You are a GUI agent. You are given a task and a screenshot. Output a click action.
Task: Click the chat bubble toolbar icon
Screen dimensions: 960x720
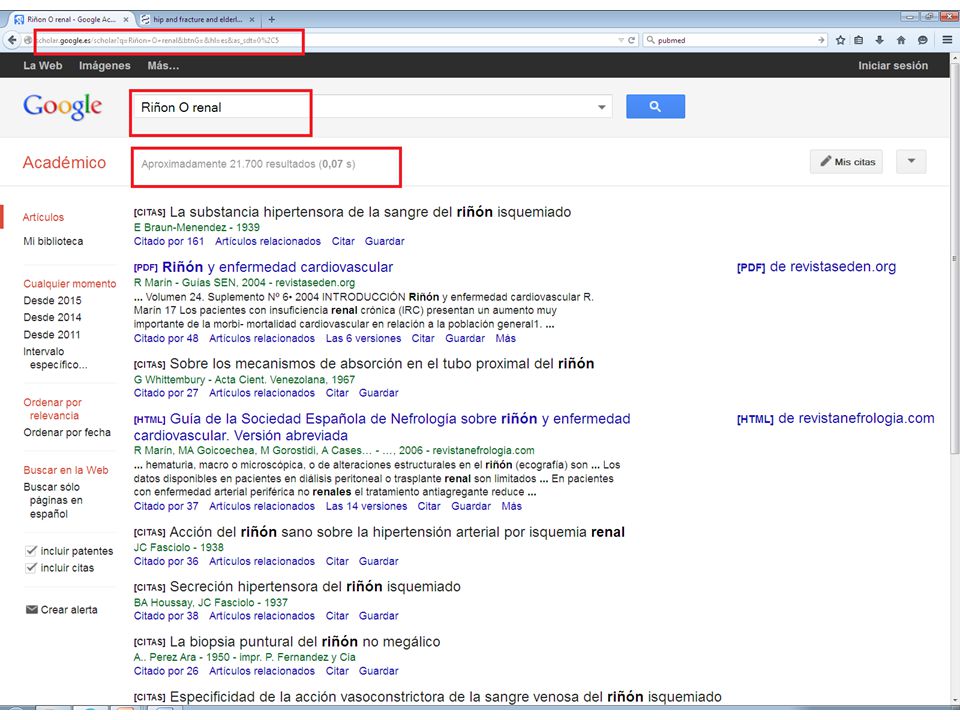click(x=923, y=40)
